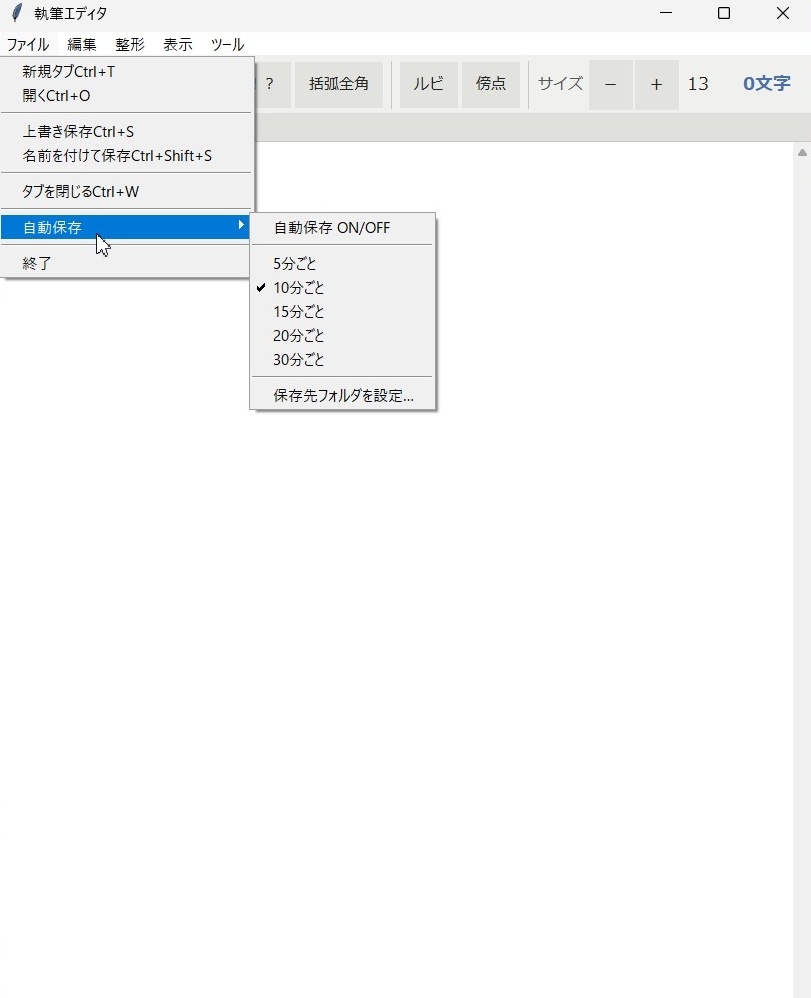Click 終了 to exit the editor
Image resolution: width=811 pixels, height=998 pixels.
(x=37, y=264)
